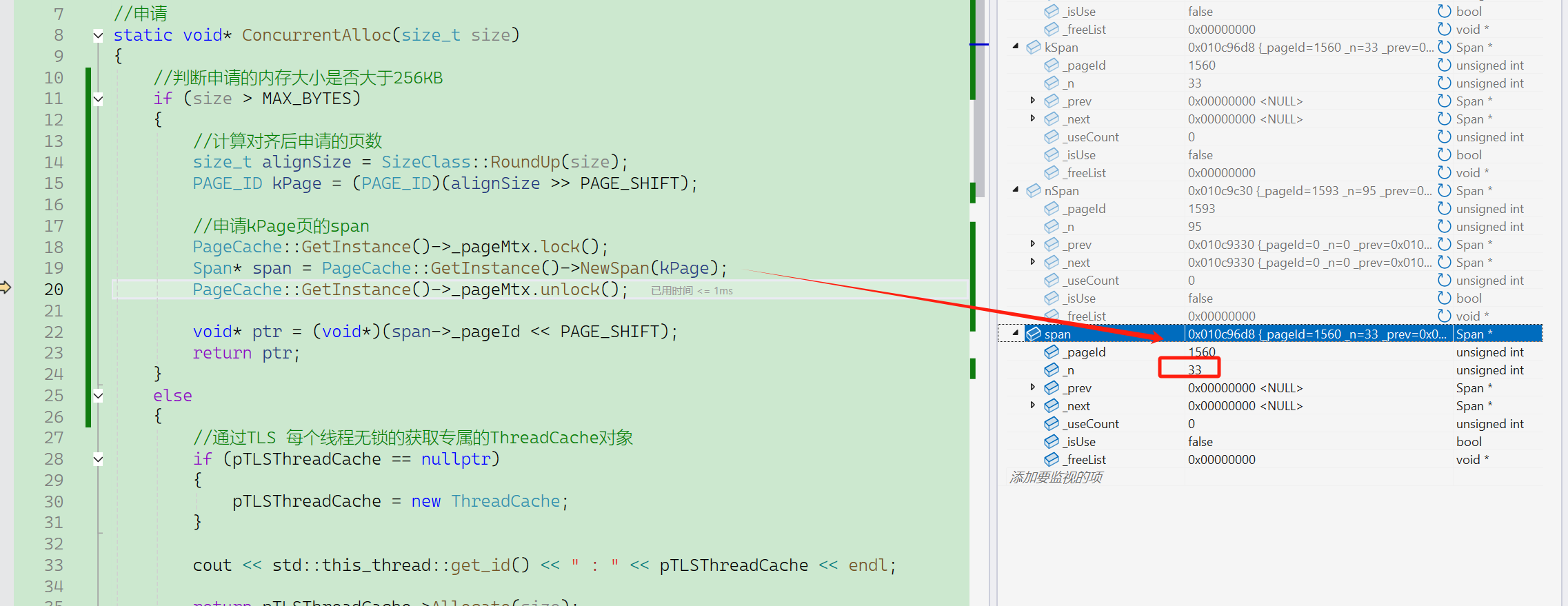Click the comment '//计算对齐后申请的页数'
This screenshot has height=606, width=1568.
pos(288,141)
